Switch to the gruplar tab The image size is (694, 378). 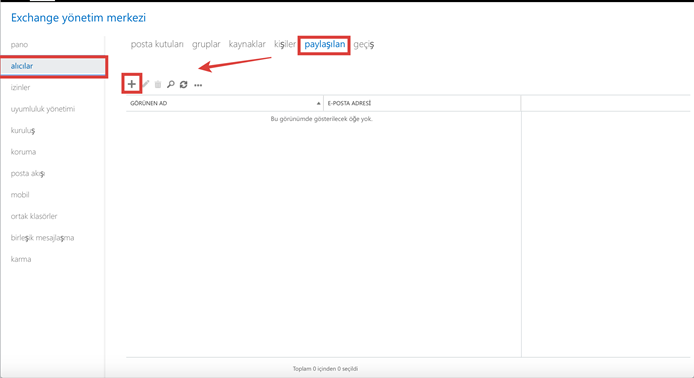pos(206,44)
